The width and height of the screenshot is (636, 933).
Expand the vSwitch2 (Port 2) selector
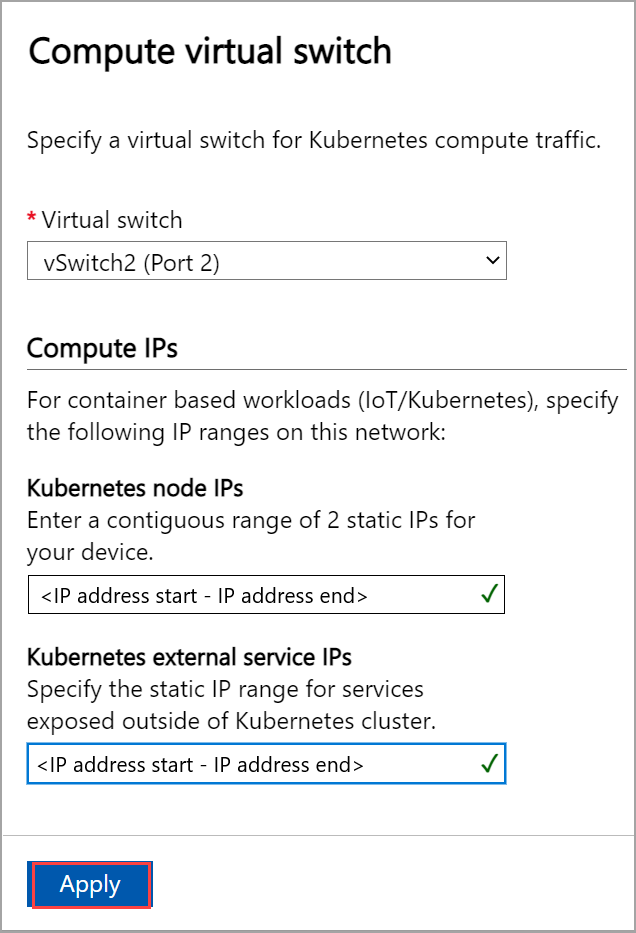(266, 260)
